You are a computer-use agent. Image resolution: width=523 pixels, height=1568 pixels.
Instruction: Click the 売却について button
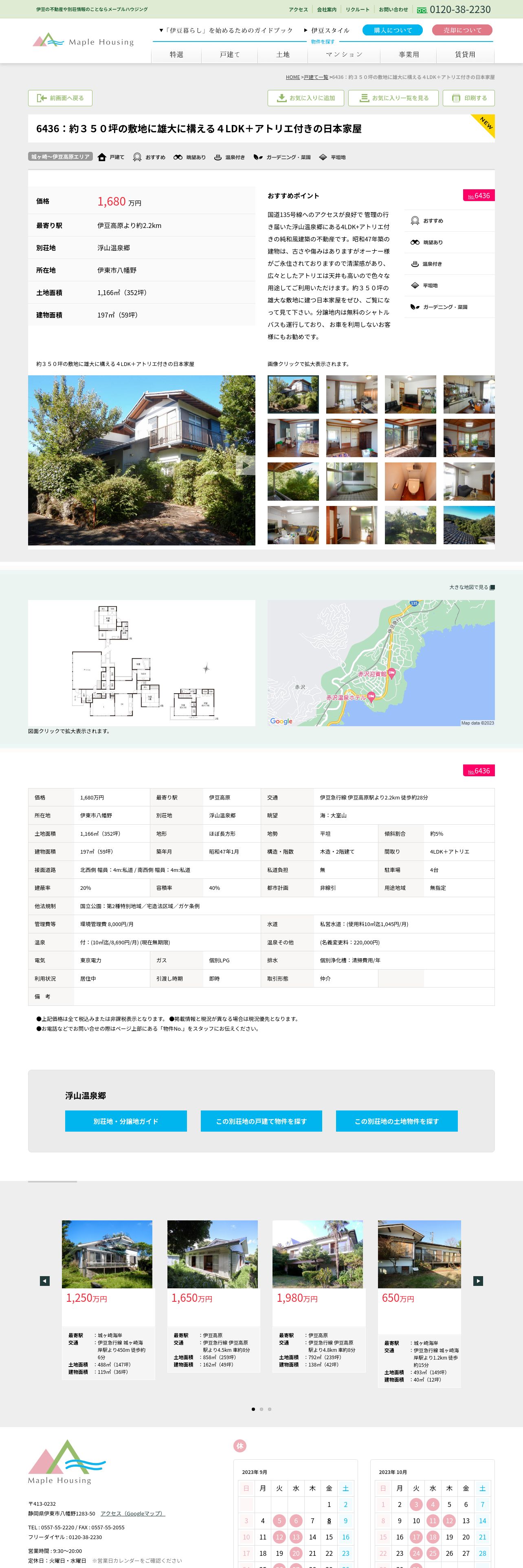point(462,30)
